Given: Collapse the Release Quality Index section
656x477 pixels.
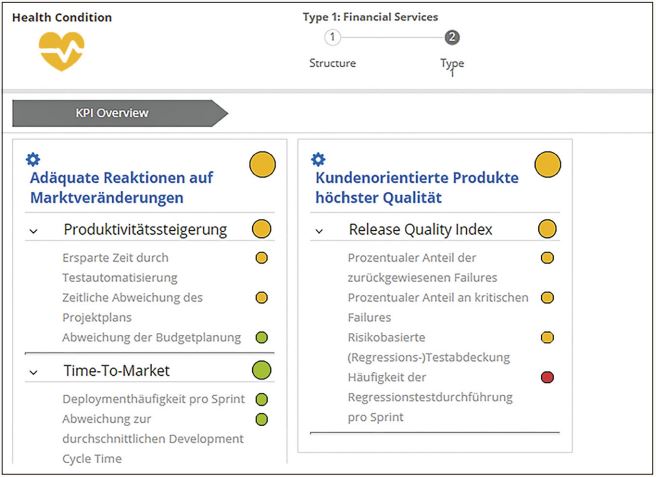Looking at the screenshot, I should click(x=319, y=230).
